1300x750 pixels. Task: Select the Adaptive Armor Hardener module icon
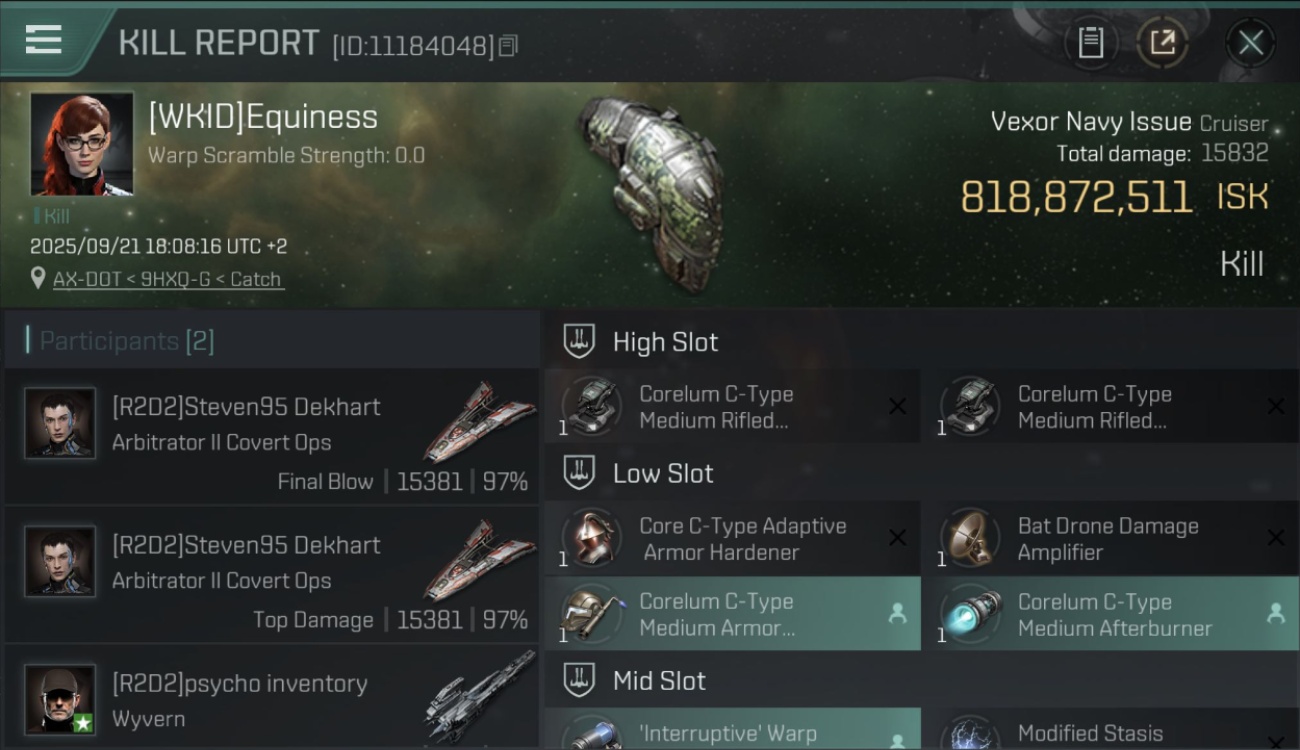[x=591, y=538]
